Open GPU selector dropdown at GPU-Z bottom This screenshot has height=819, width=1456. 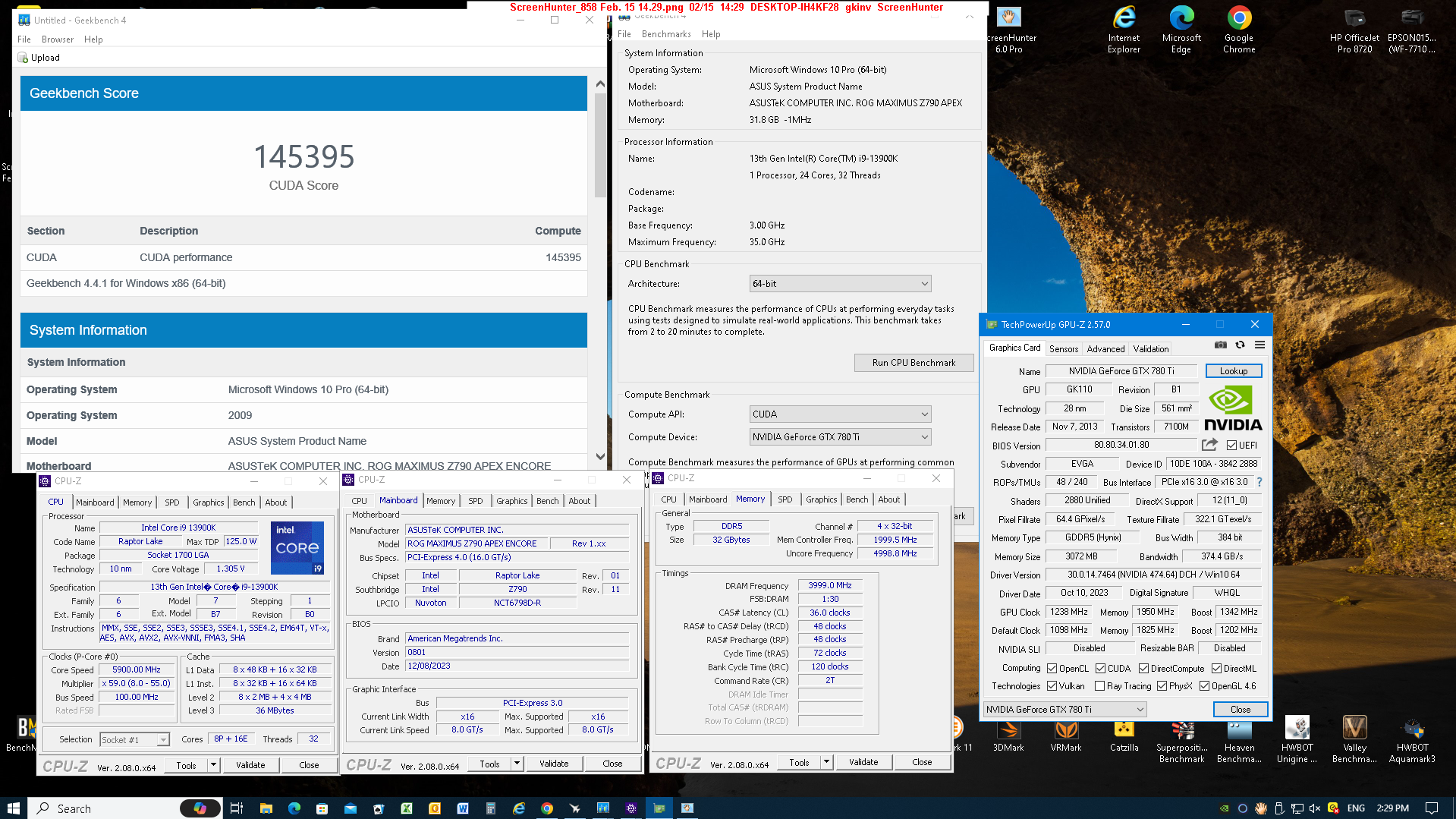coord(1064,710)
